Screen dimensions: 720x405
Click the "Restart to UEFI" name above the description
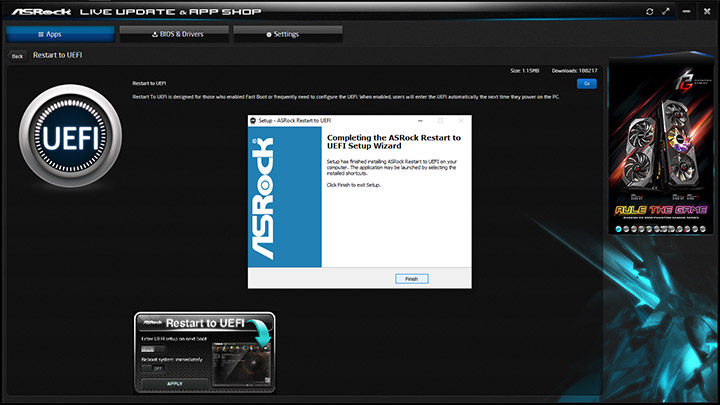[x=149, y=84]
